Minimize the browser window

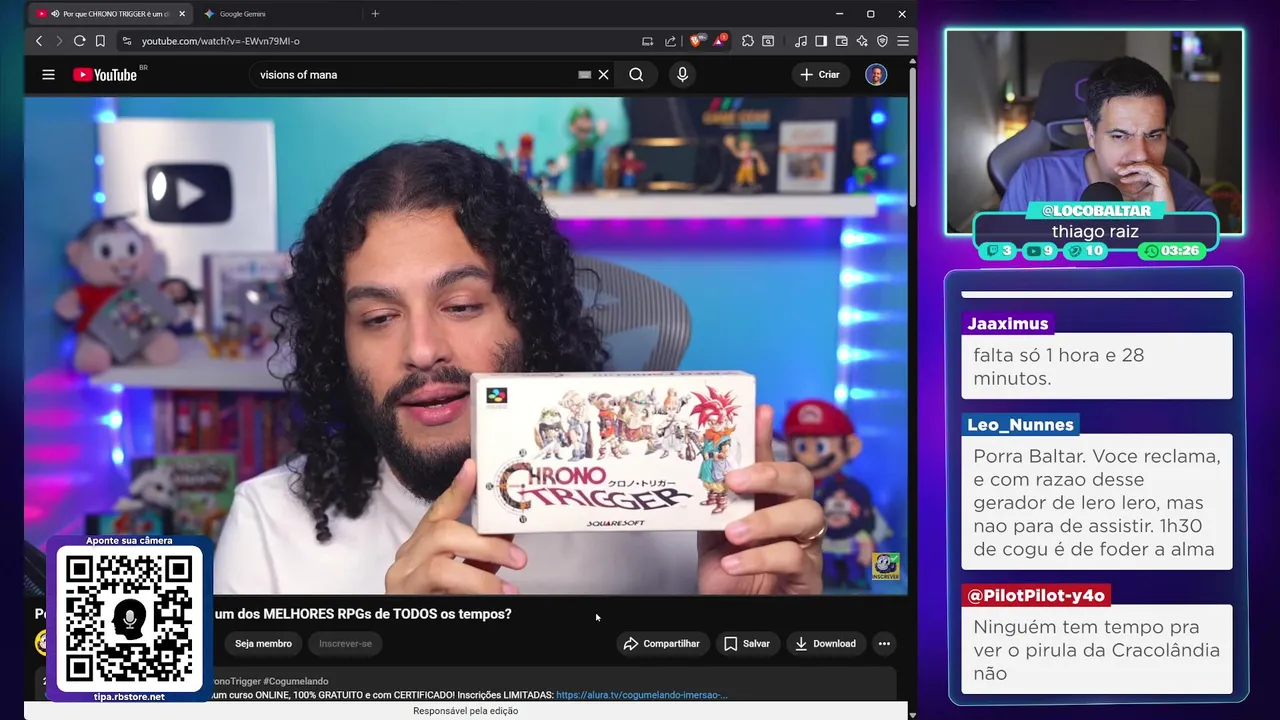click(x=839, y=14)
